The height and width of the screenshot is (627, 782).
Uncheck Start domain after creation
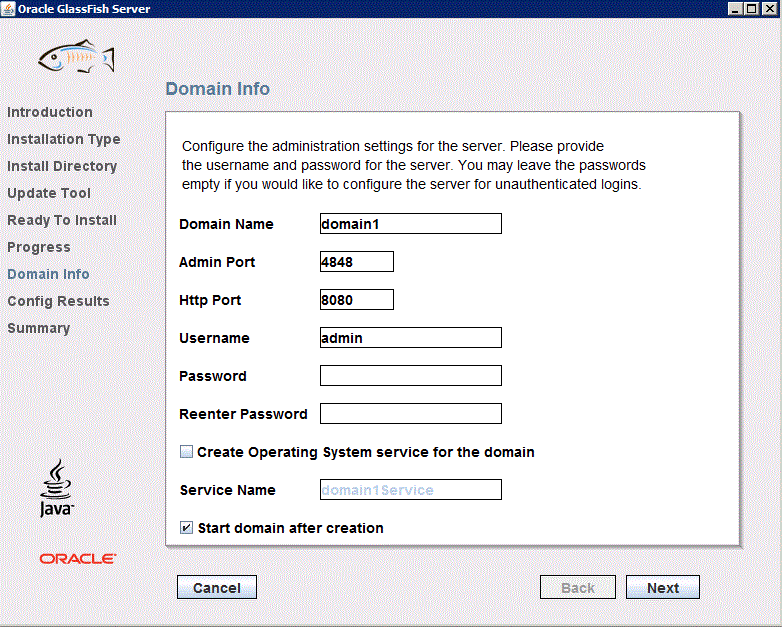tap(186, 528)
